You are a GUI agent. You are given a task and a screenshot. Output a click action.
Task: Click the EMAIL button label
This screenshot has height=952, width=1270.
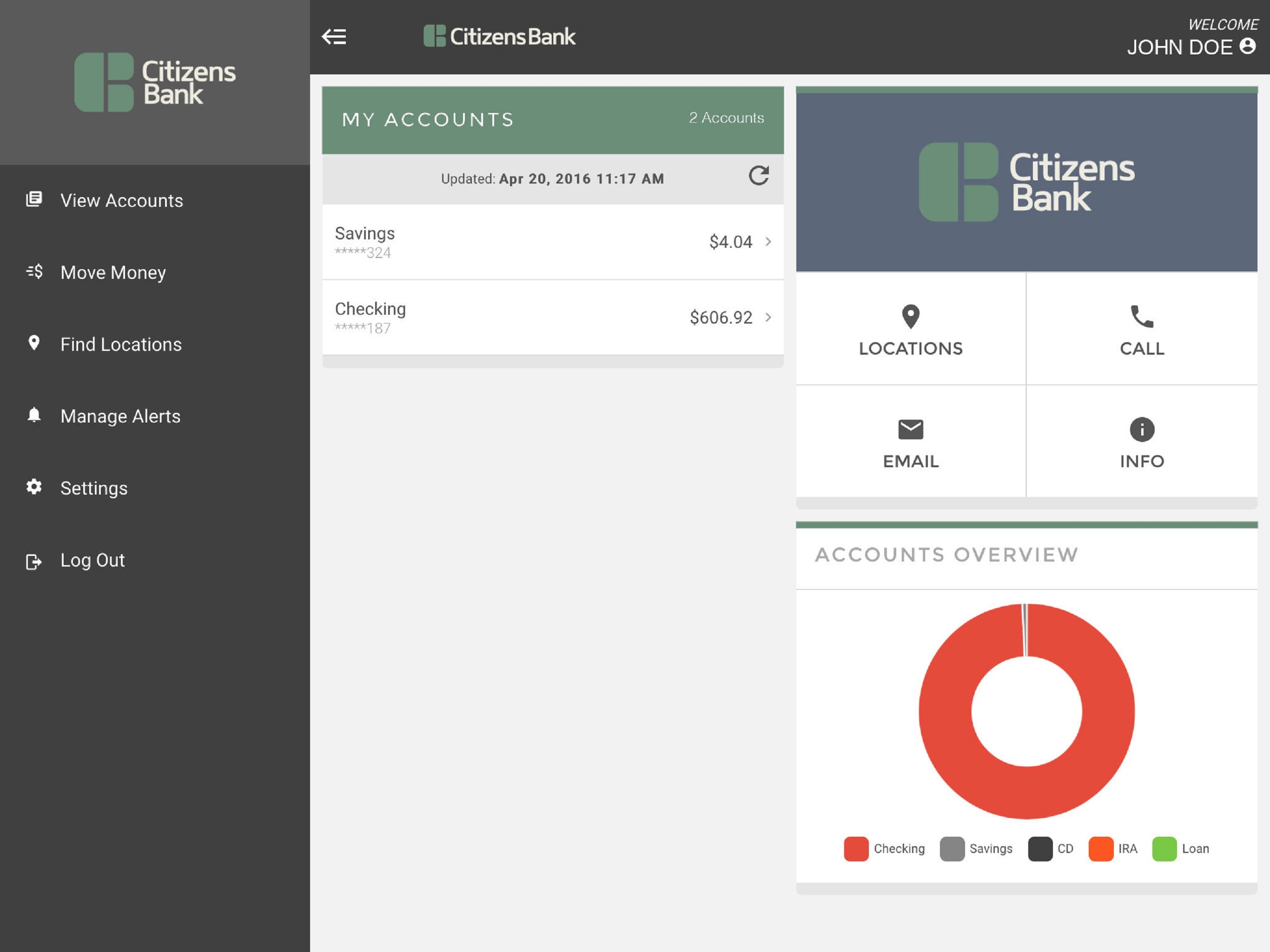(911, 461)
